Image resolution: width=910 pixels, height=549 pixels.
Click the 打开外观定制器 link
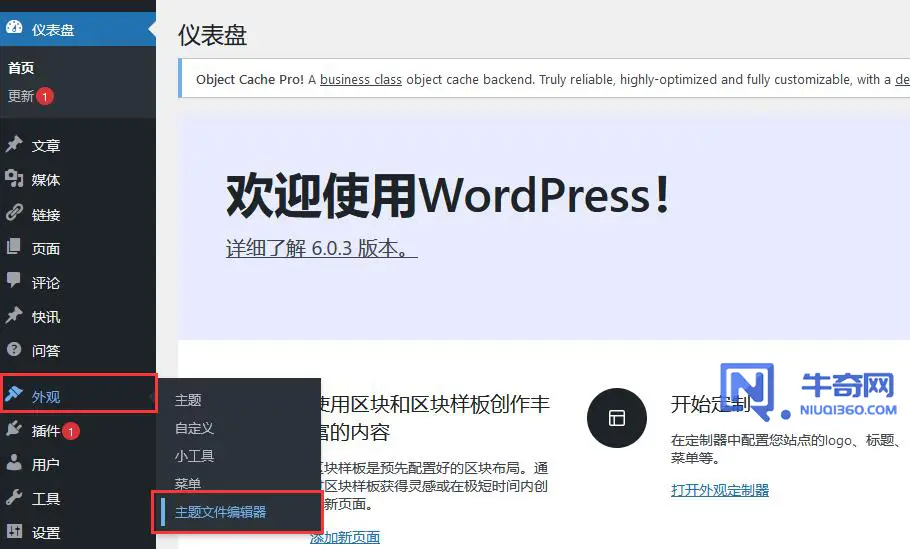tap(720, 490)
